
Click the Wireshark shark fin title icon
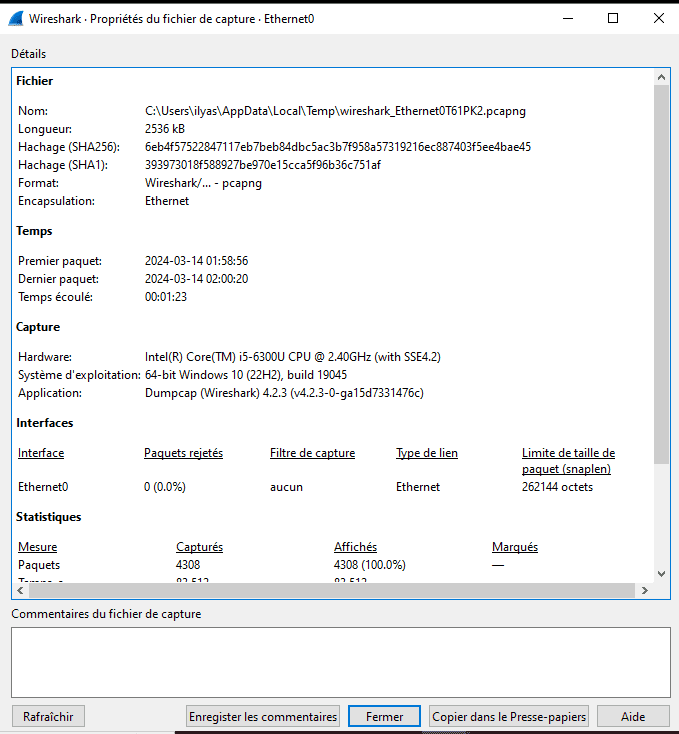tap(16, 19)
